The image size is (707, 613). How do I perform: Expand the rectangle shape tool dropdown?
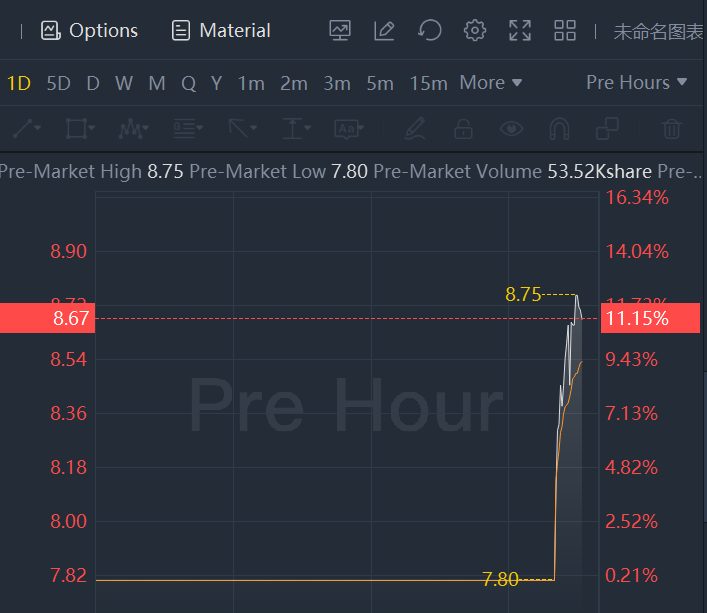pos(80,128)
